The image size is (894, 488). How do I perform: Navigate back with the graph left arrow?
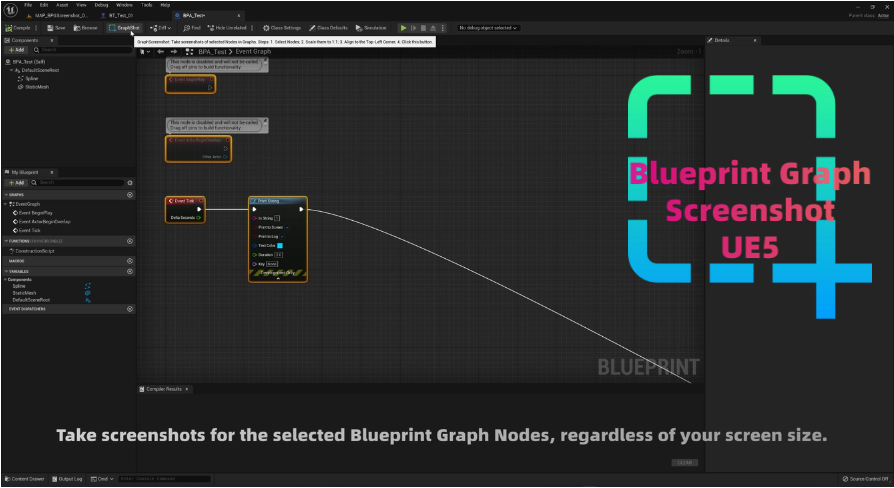click(x=161, y=51)
